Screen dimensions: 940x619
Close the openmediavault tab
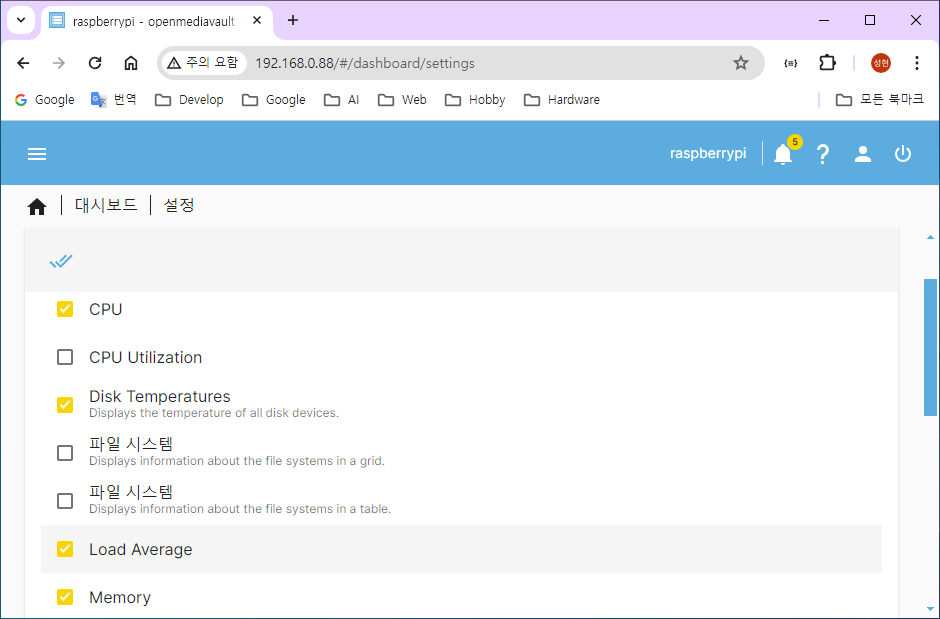click(x=257, y=20)
